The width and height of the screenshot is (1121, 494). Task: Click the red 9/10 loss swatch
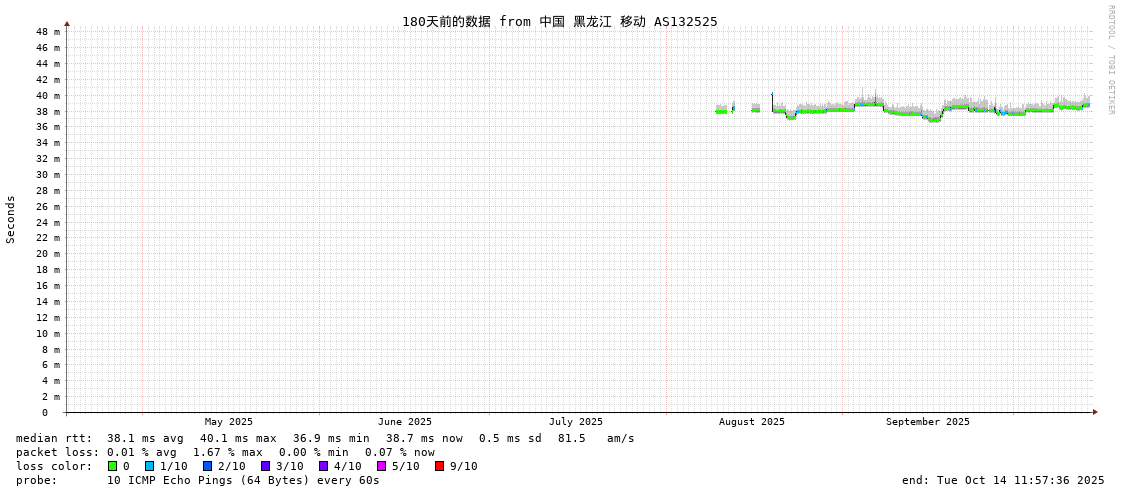pyautogui.click(x=439, y=466)
